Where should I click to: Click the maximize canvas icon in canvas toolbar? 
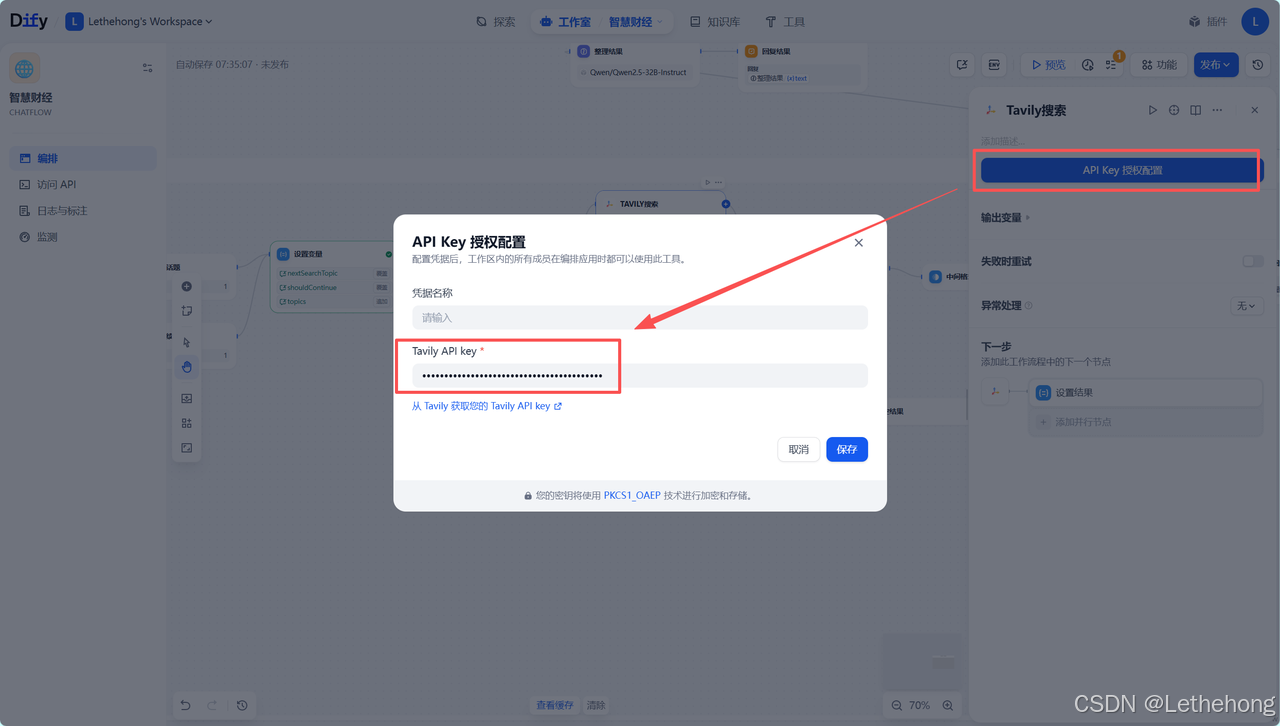(187, 448)
